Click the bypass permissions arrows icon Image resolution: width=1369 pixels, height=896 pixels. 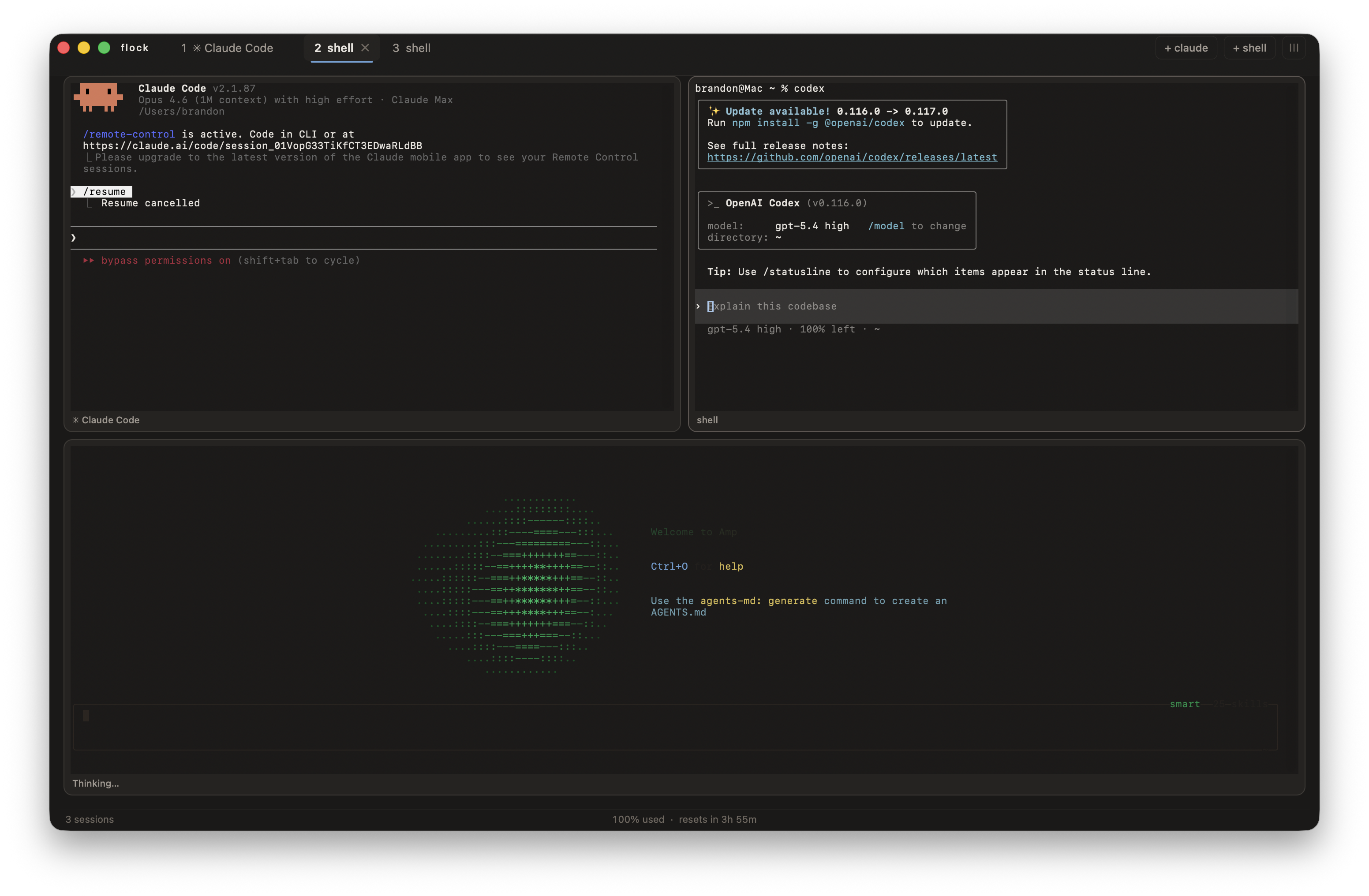pos(89,261)
